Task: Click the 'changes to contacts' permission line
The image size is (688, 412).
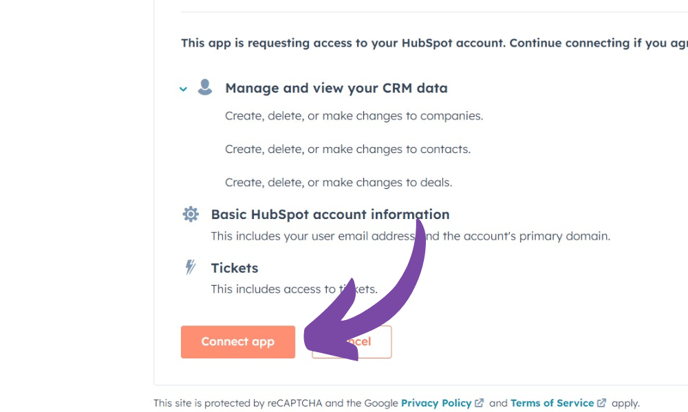Action: pyautogui.click(x=347, y=149)
